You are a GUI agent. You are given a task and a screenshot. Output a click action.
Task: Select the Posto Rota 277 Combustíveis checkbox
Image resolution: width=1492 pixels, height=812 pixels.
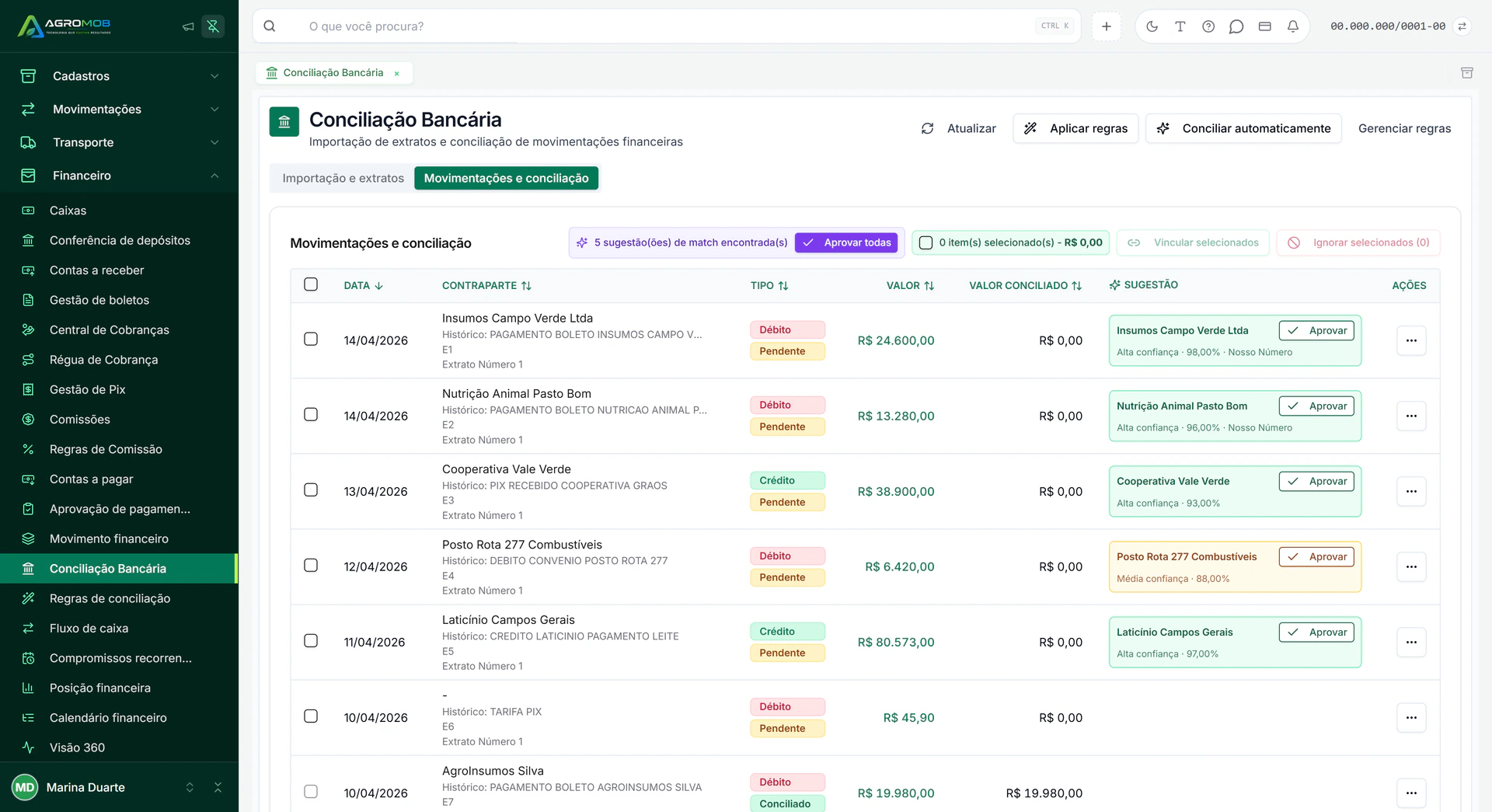point(311,565)
